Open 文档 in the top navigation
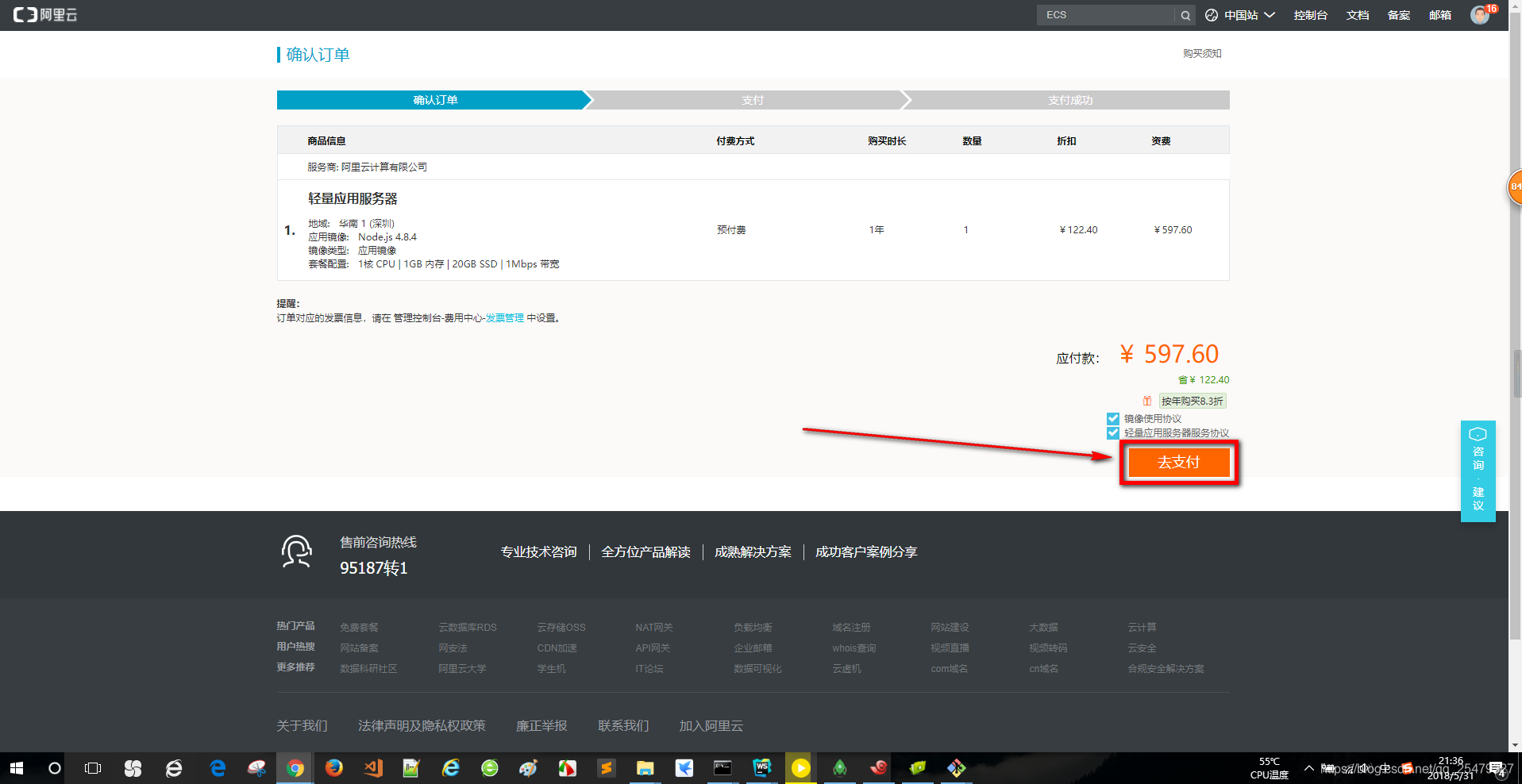This screenshot has width=1522, height=784. click(x=1357, y=15)
